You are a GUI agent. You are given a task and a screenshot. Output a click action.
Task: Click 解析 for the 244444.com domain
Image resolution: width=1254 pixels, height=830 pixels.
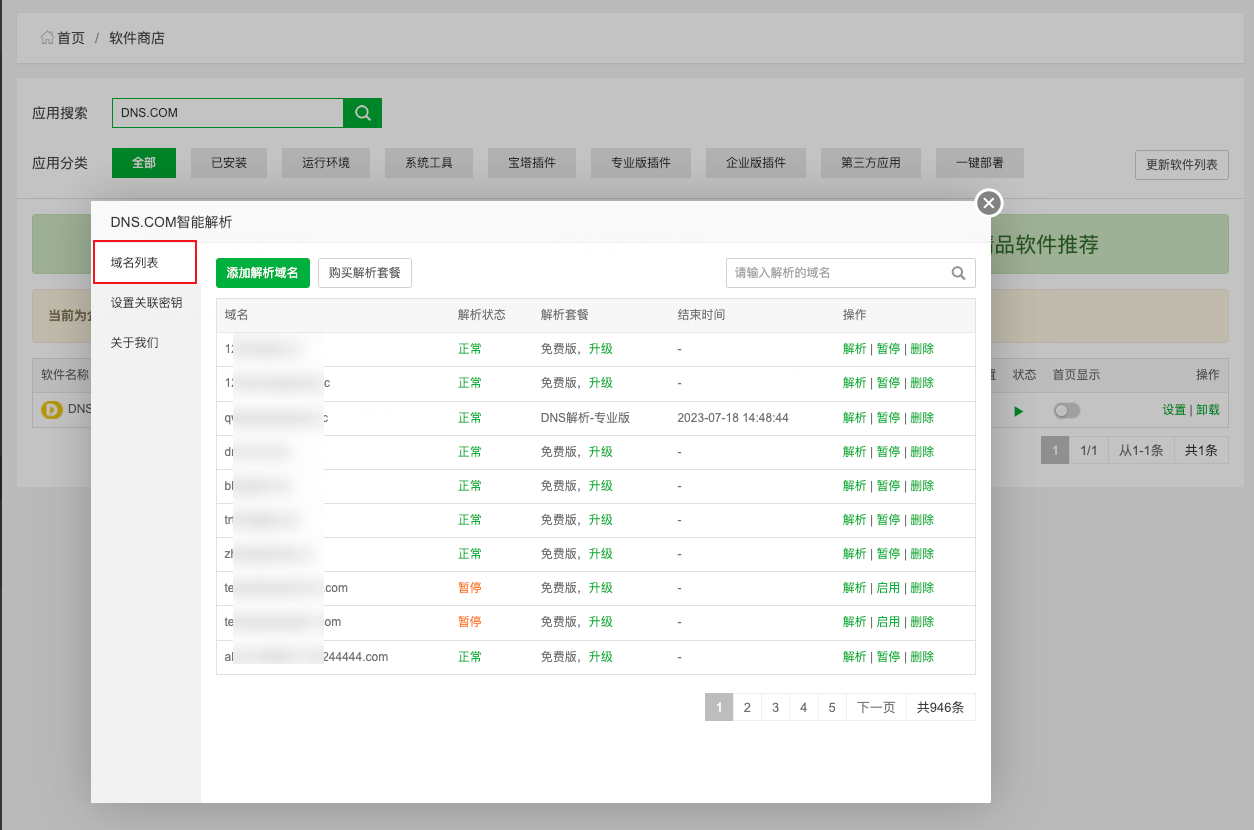click(x=855, y=657)
